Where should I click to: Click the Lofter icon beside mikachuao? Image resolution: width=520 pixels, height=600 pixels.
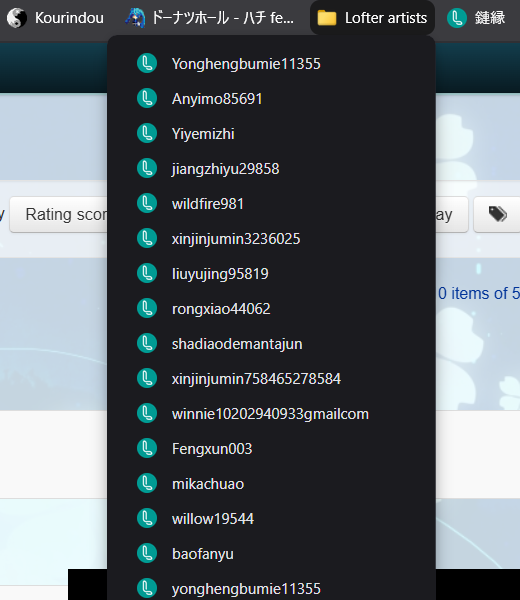click(147, 484)
